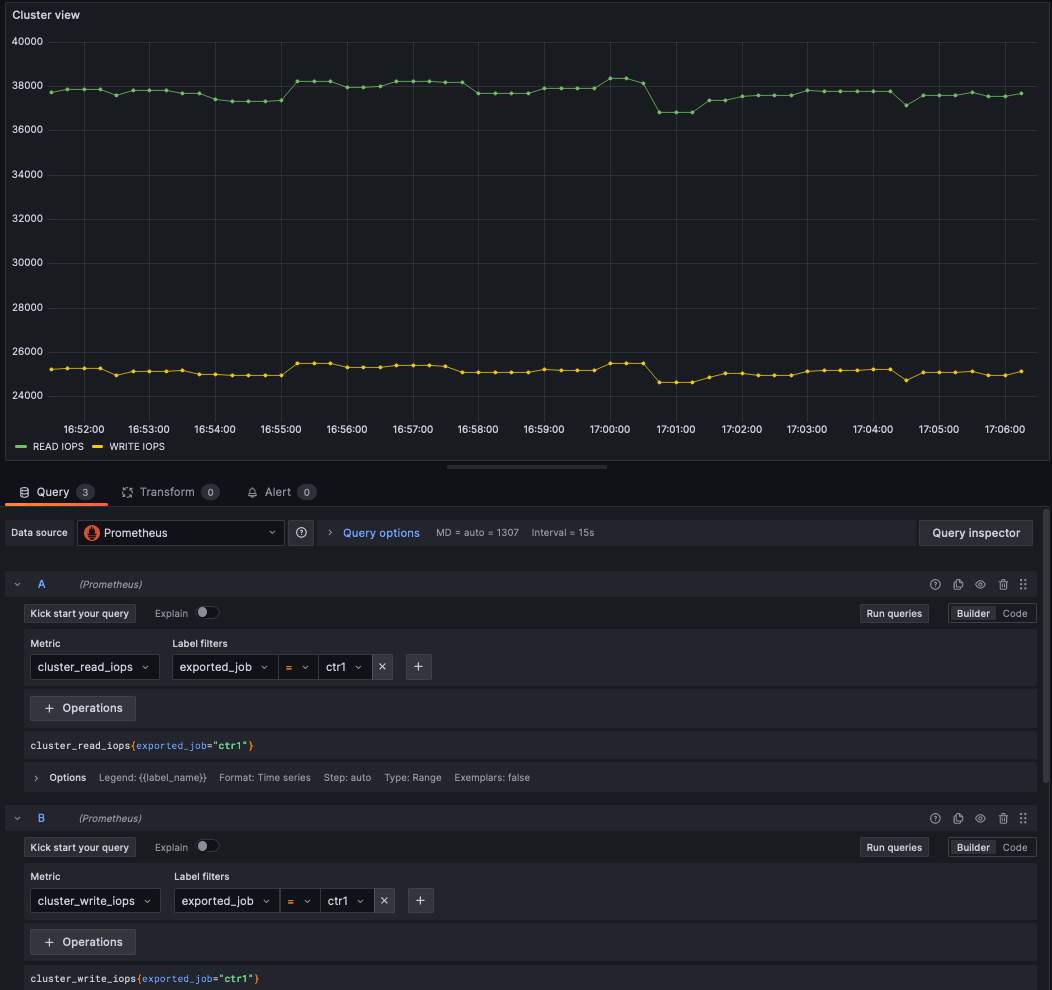Click the READ IOPS legend label
The width and height of the screenshot is (1052, 990).
(x=58, y=447)
